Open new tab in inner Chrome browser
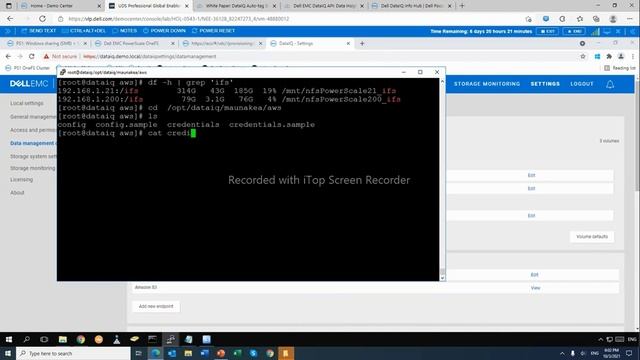 point(362,43)
